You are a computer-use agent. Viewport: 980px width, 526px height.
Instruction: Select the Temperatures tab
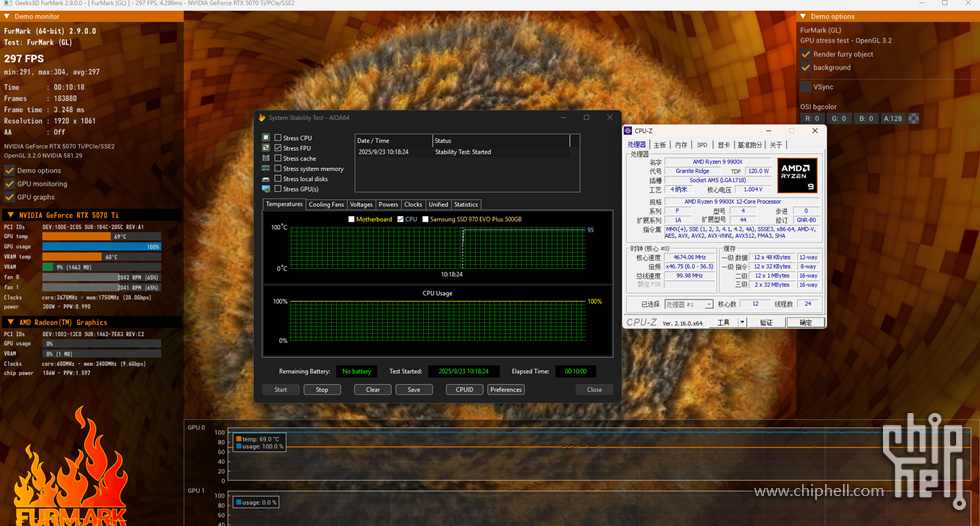coord(284,204)
